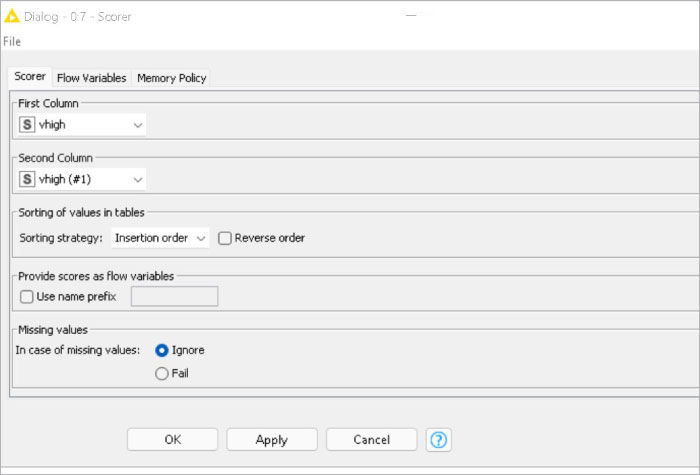
Task: Click the name prefix text field
Action: click(174, 296)
